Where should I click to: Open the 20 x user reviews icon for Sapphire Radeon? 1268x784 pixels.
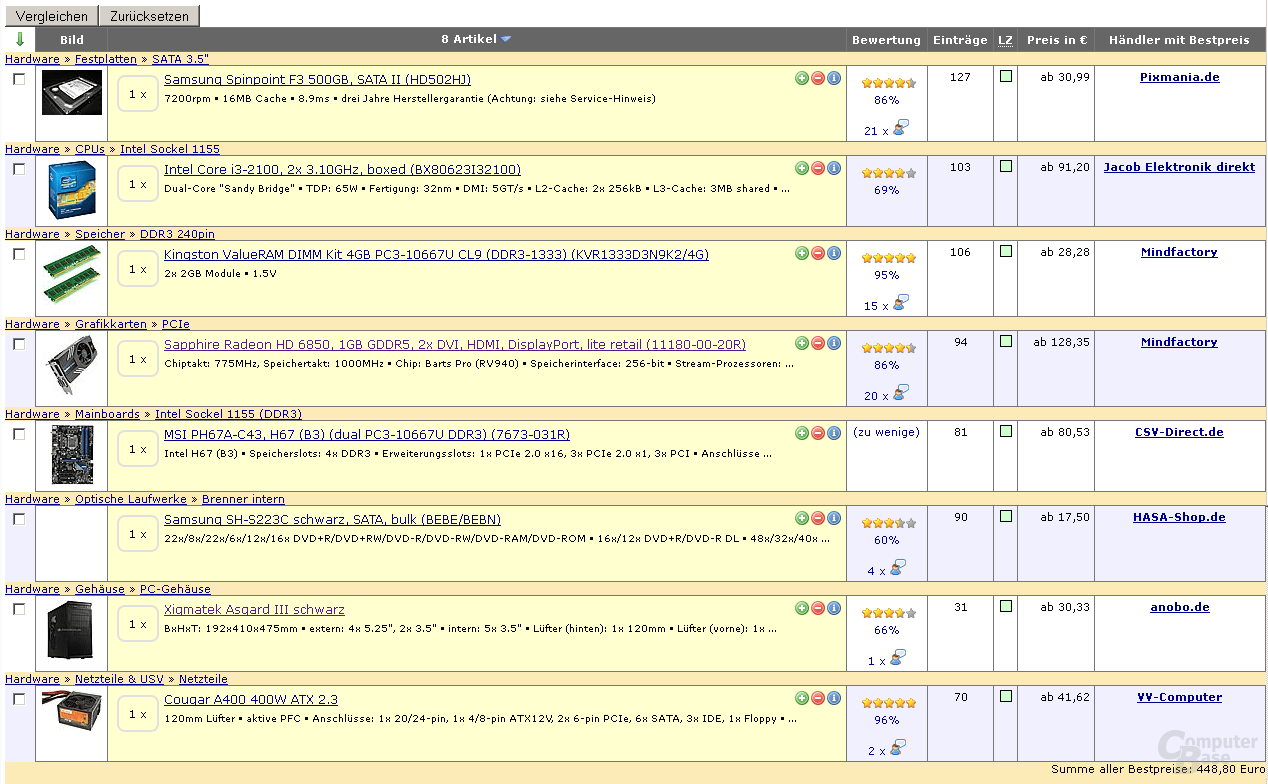[900, 393]
